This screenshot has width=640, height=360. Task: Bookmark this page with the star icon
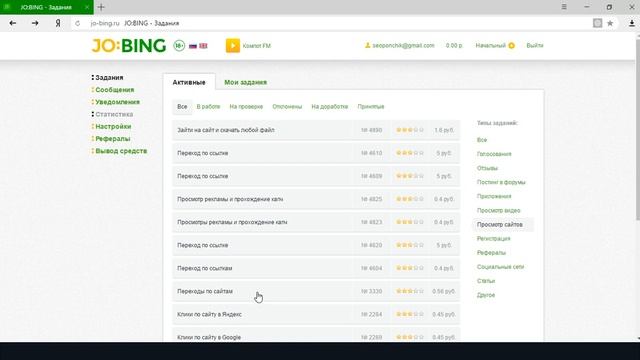(610, 23)
